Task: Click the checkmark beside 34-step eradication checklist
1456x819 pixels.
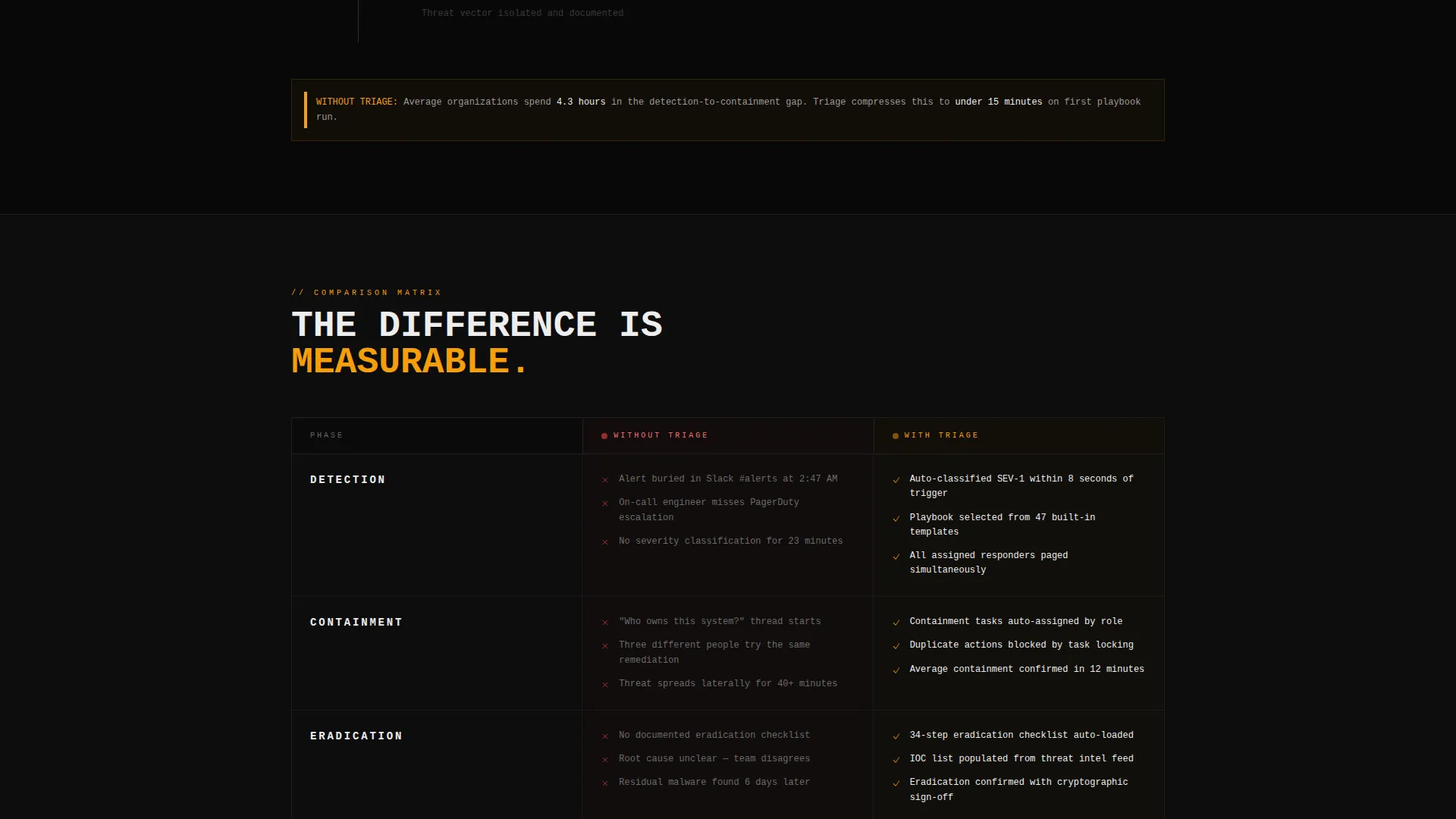Action: click(896, 736)
